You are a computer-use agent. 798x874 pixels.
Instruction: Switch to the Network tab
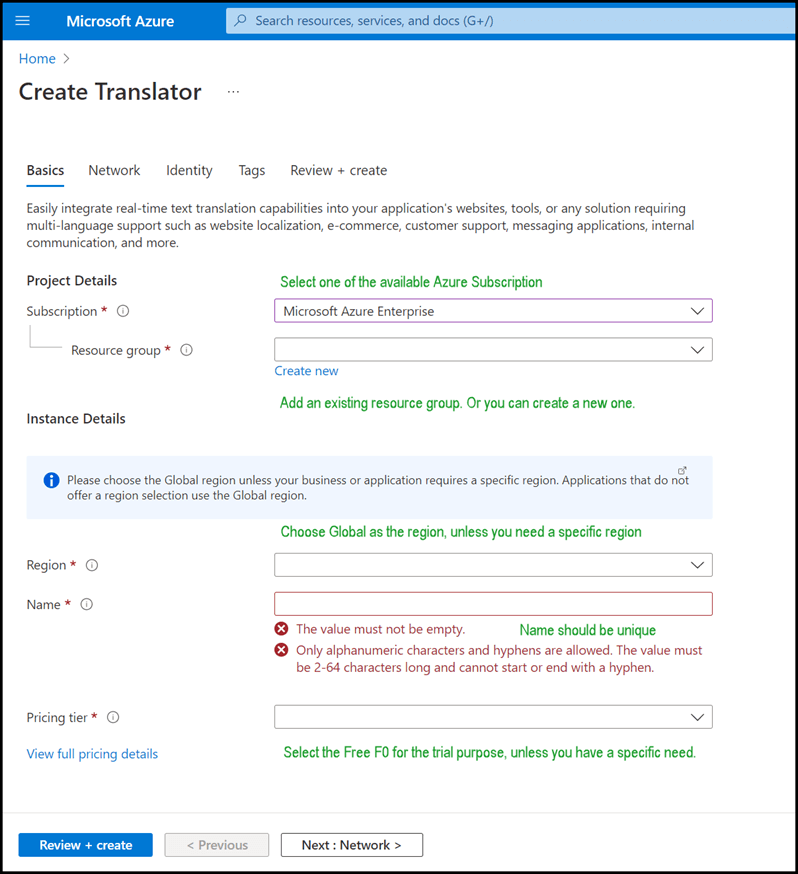tap(114, 170)
